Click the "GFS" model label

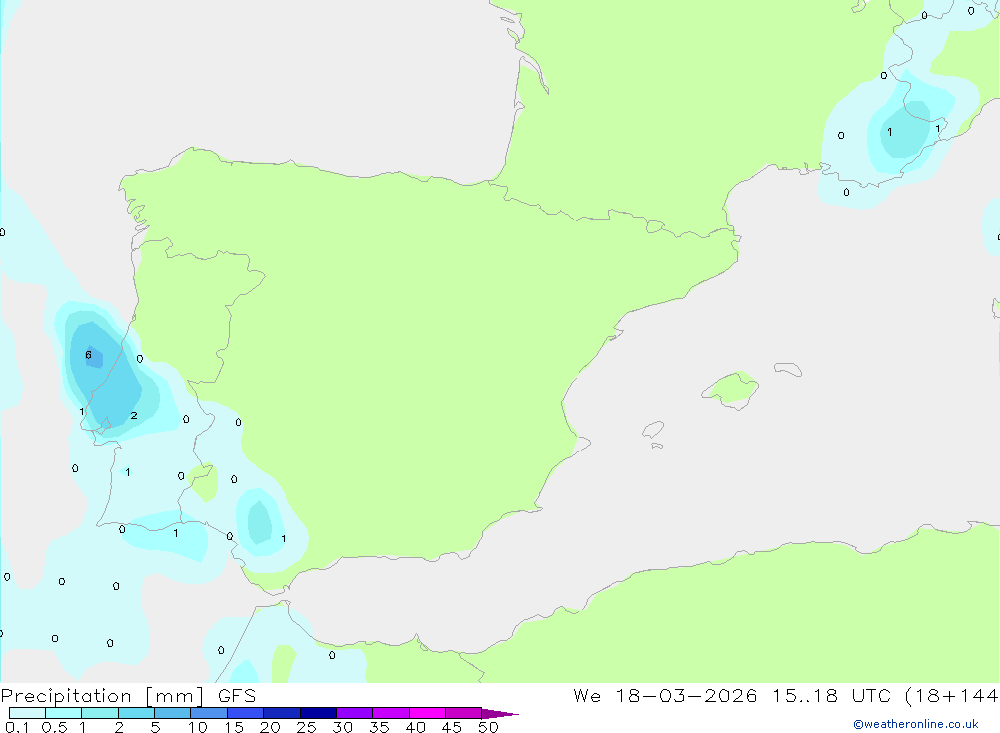(237, 695)
